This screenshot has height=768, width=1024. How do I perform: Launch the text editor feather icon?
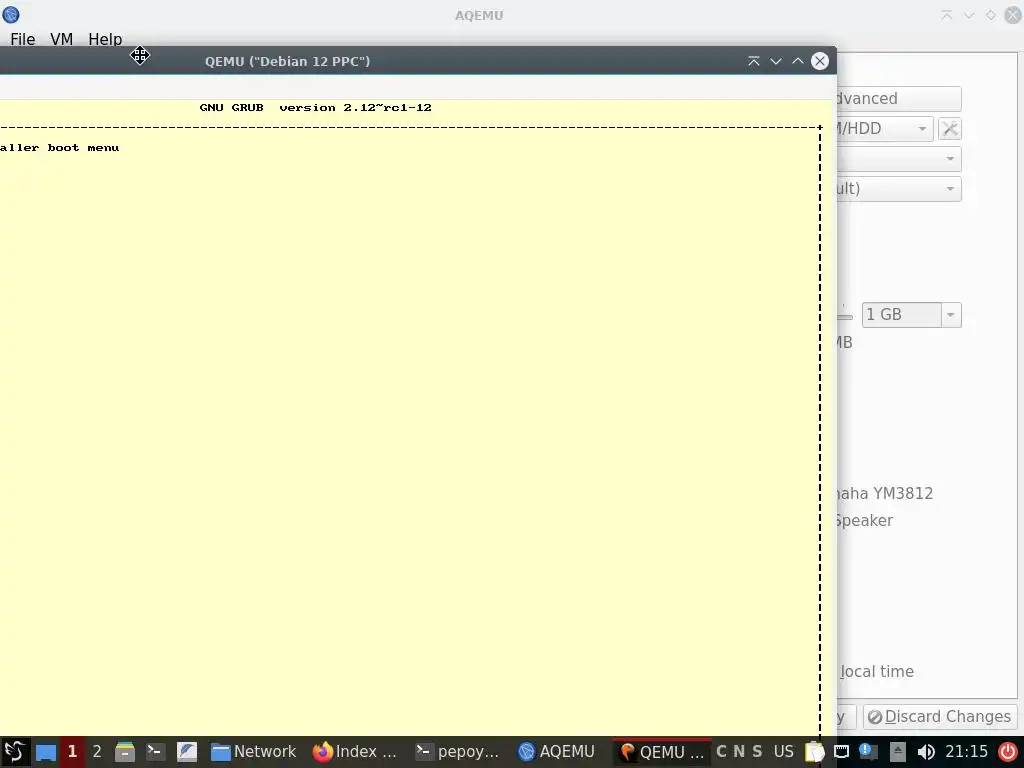pyautogui.click(x=186, y=752)
